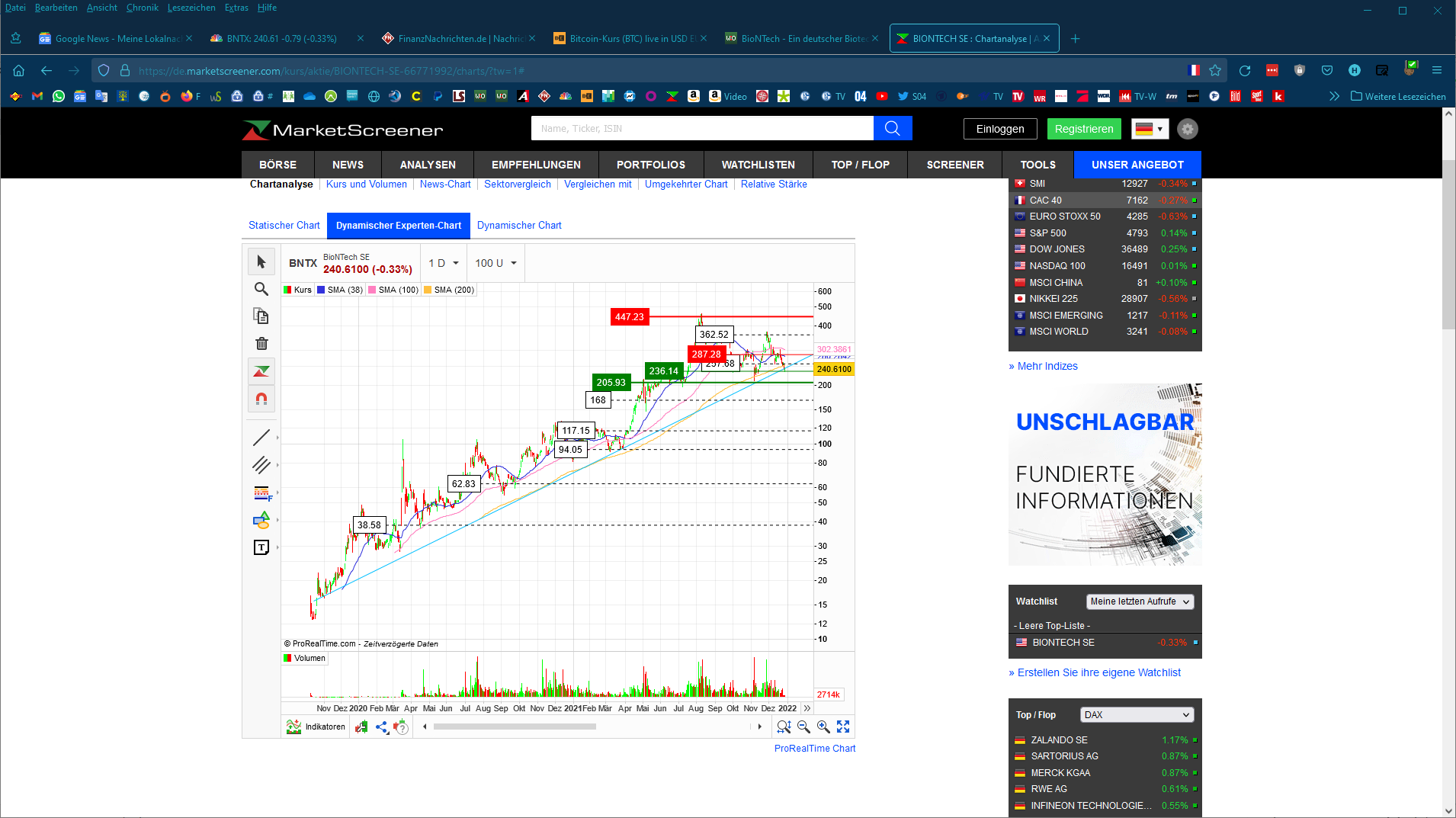Screen dimensions: 1456x818
Task: Select the cursor/pointer tool in chart toolbar
Action: pyautogui.click(x=261, y=261)
